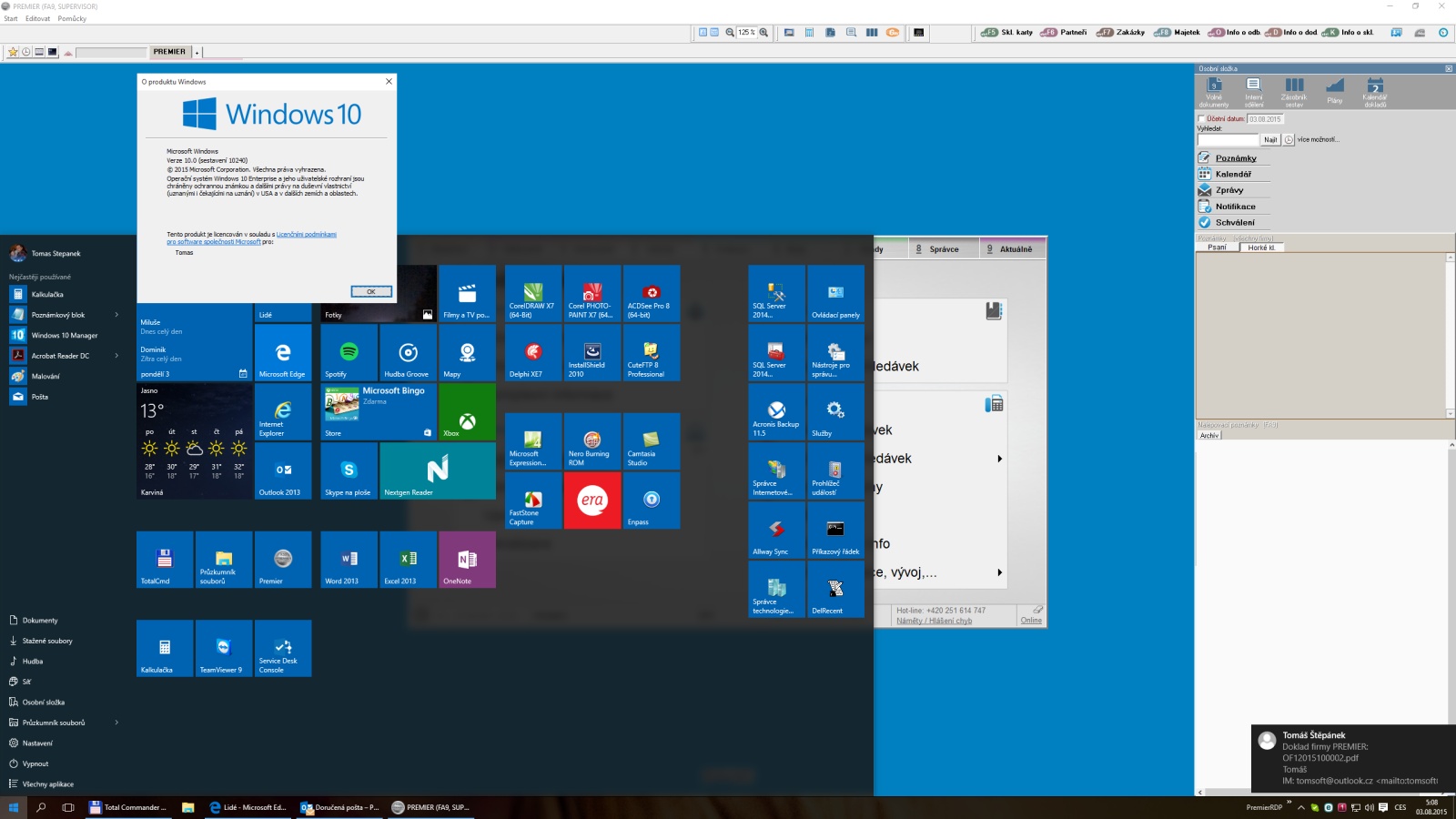Open Zásobník sestav icon
The image size is (1456, 819).
pos(1294,92)
